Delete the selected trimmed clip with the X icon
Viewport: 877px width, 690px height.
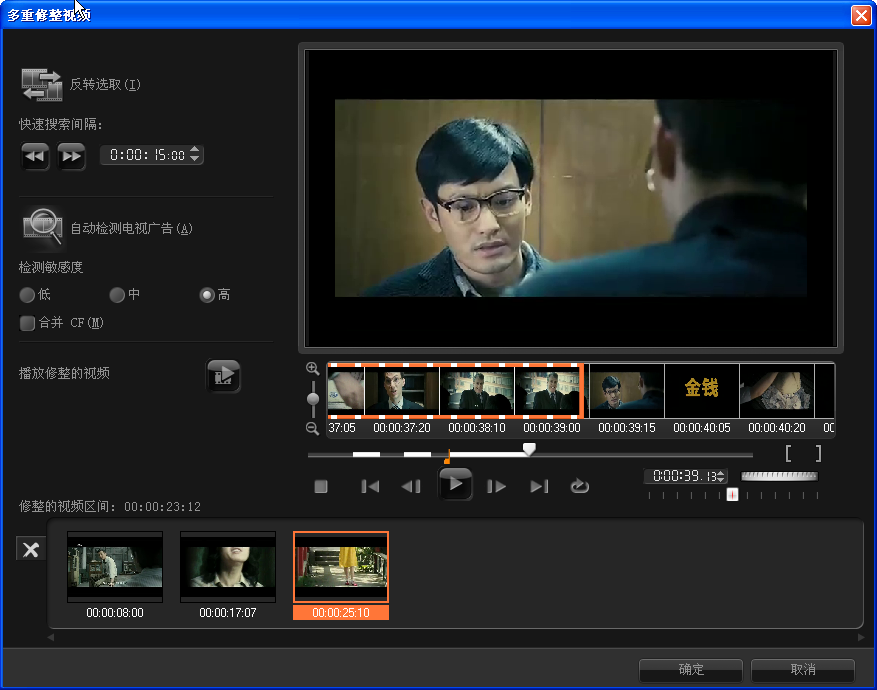tap(29, 549)
